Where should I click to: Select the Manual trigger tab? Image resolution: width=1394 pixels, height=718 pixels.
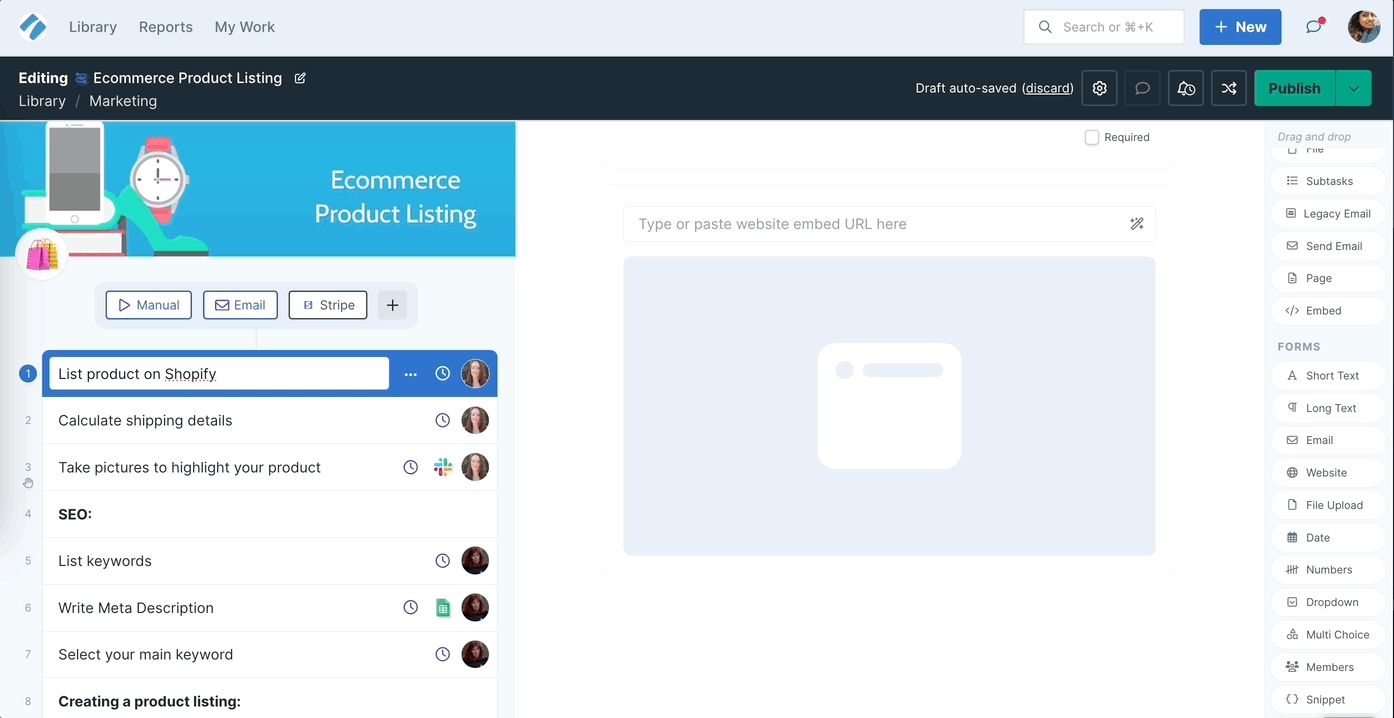(149, 305)
